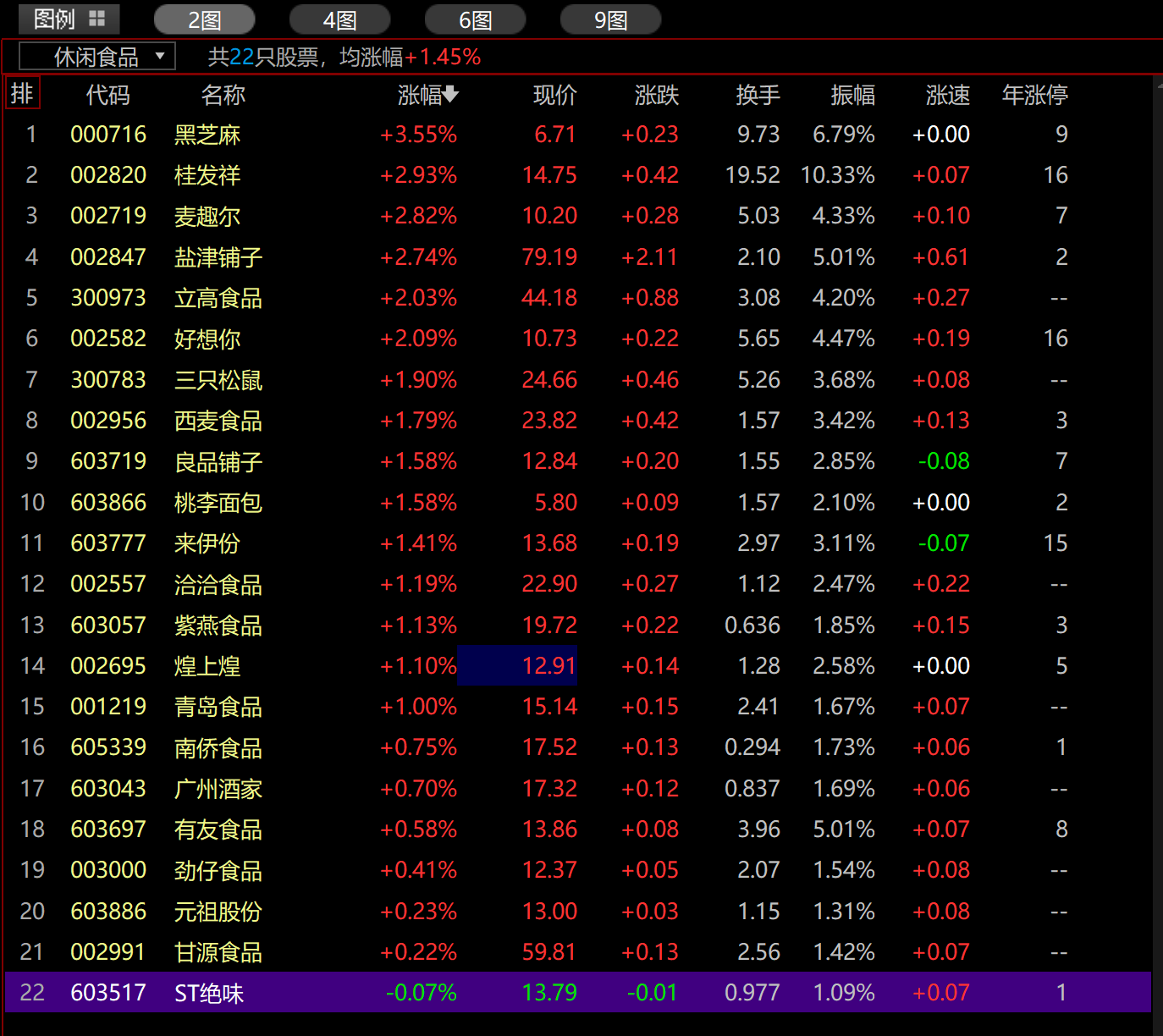Image resolution: width=1163 pixels, height=1036 pixels.
Task: Sort by 振幅 column header
Action: tap(852, 95)
